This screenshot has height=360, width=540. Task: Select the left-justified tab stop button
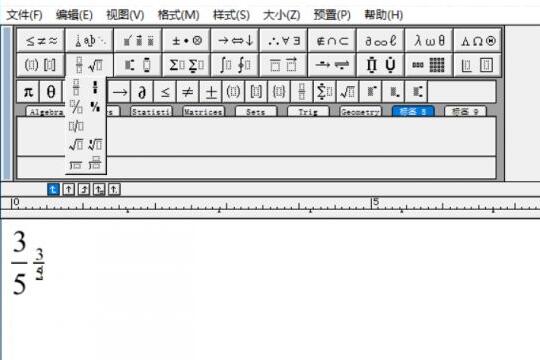[x=53, y=189]
